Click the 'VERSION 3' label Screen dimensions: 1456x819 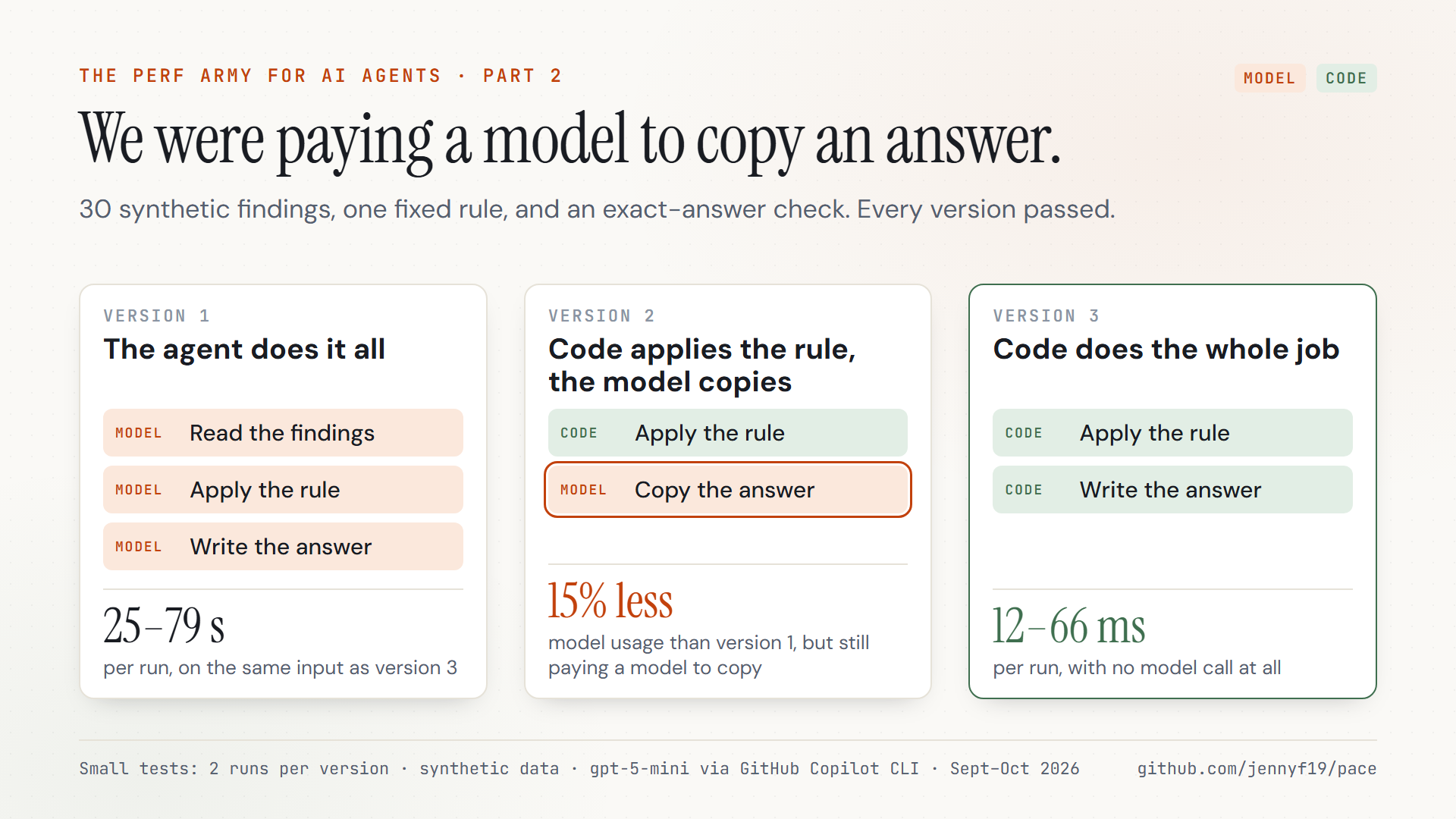1046,315
